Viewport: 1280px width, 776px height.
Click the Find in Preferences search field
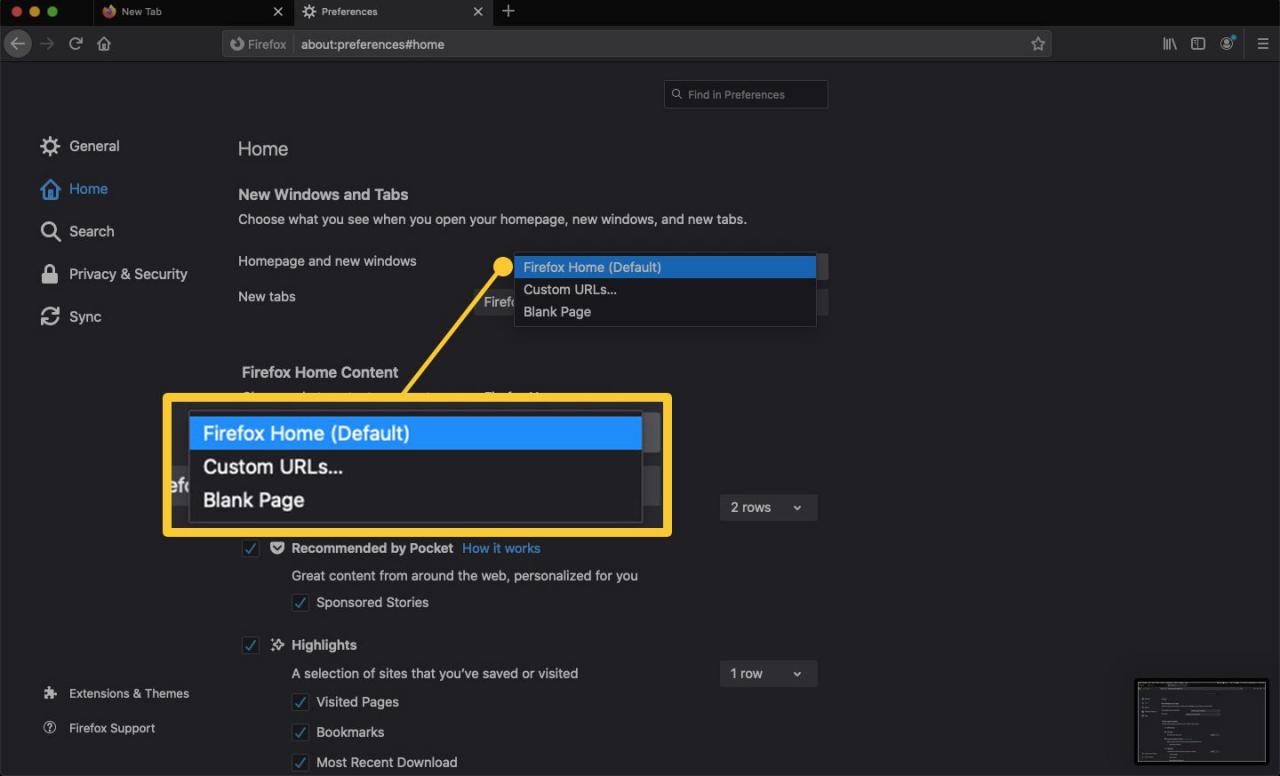pyautogui.click(x=746, y=94)
